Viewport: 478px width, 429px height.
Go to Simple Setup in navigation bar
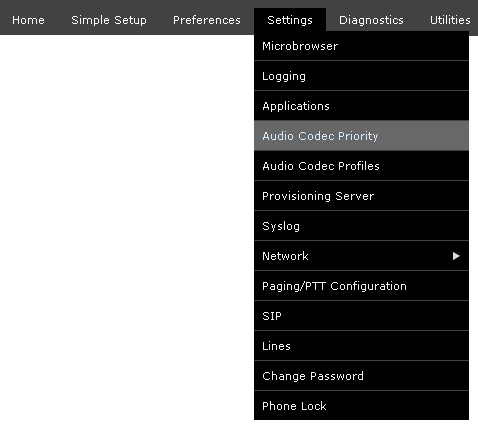109,20
